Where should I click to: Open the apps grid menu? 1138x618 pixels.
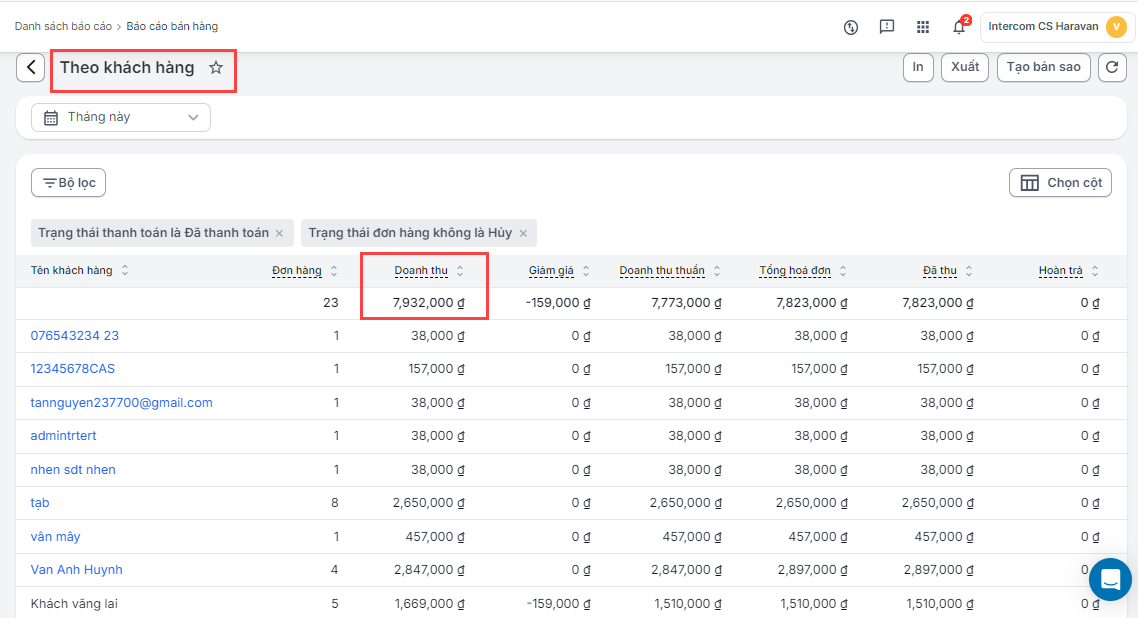923,27
